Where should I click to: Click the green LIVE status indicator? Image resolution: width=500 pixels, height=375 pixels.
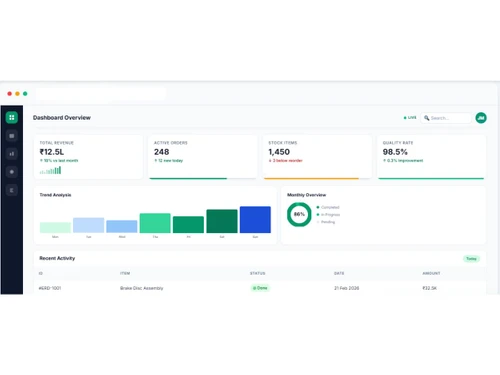(410, 118)
